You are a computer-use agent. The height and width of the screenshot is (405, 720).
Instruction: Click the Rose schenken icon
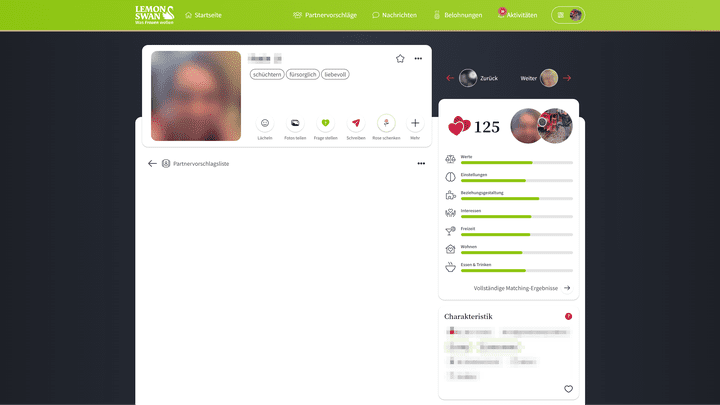386,123
